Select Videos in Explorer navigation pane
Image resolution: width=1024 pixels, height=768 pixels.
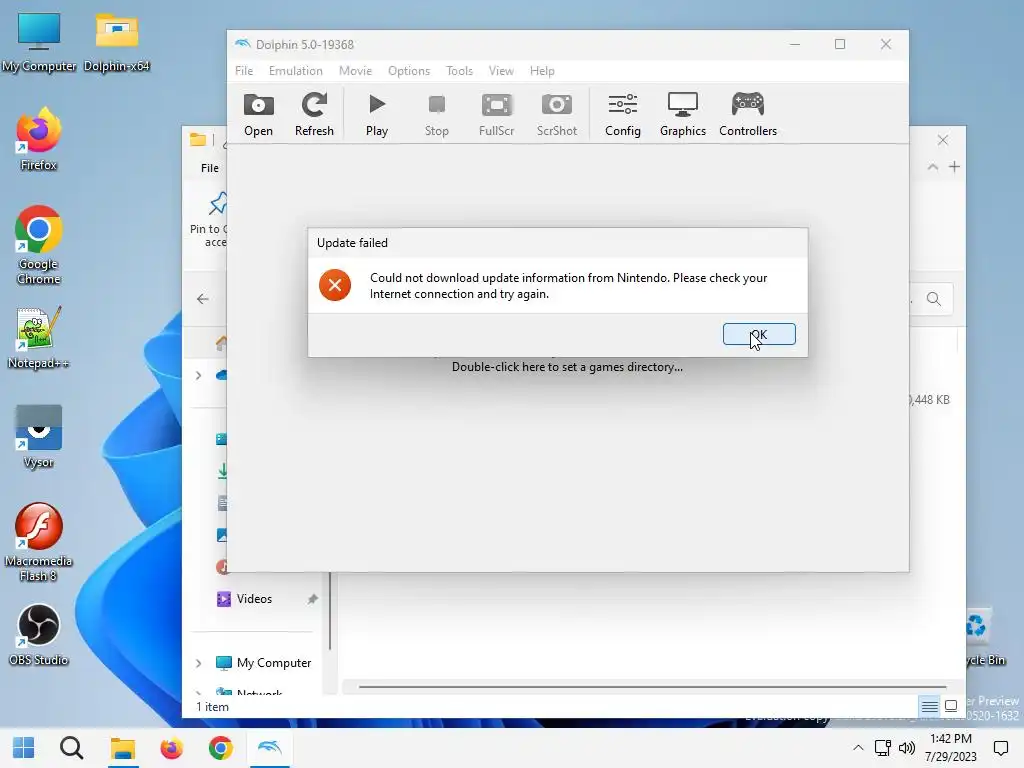click(x=254, y=599)
